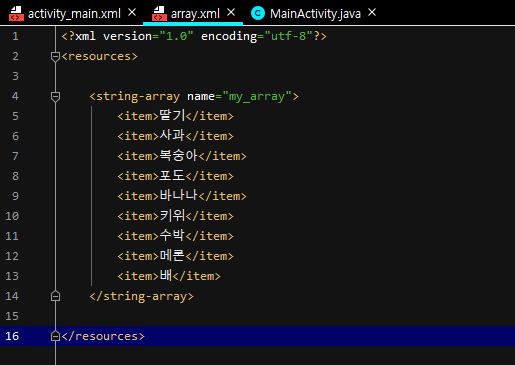The height and width of the screenshot is (365, 515).
Task: Click the closing string-array tag
Action: (141, 296)
